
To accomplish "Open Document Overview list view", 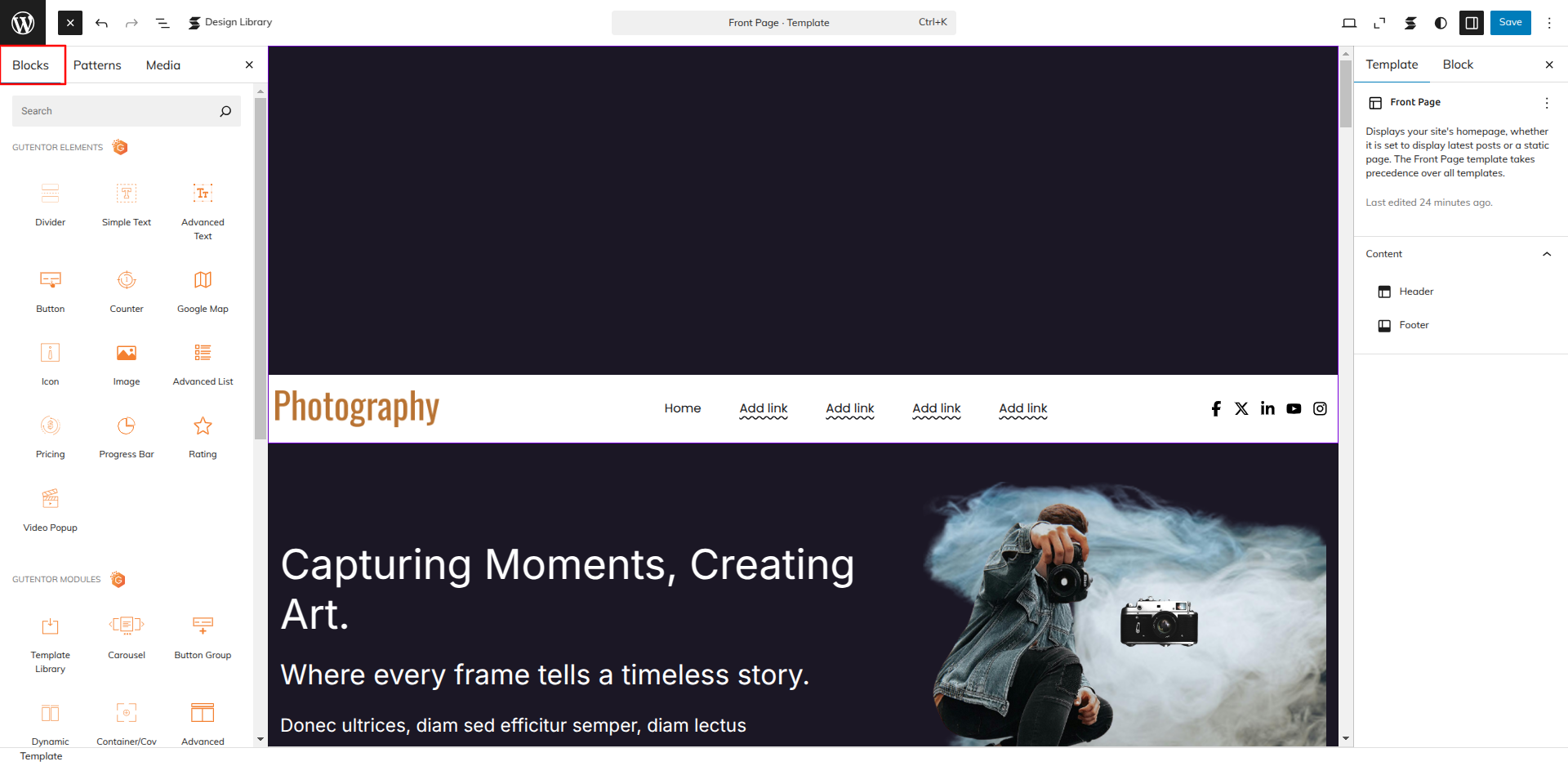I will (x=163, y=23).
